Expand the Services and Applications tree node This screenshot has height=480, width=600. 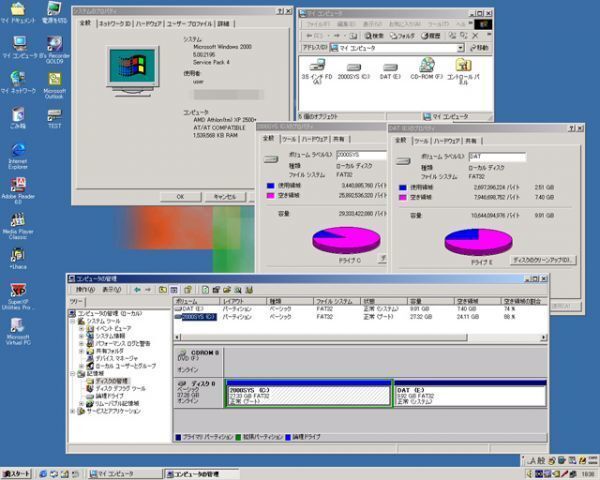coord(75,411)
